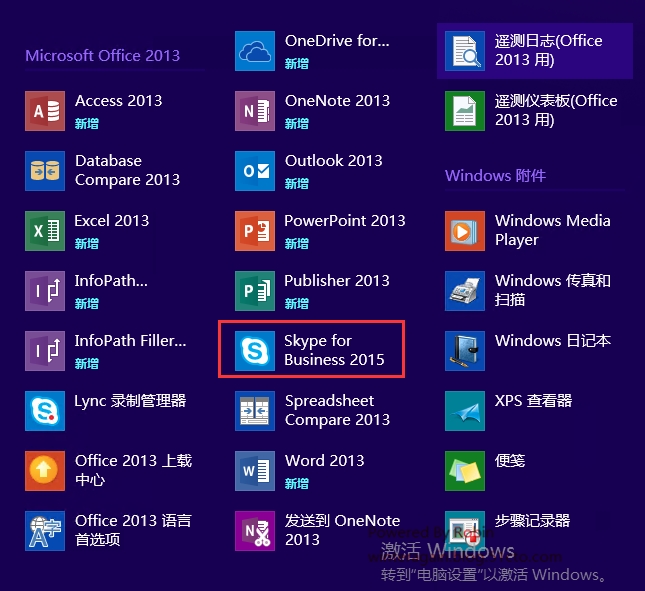This screenshot has height=591, width=645.
Task: Click Skype for Business 2015 label
Action: click(334, 350)
